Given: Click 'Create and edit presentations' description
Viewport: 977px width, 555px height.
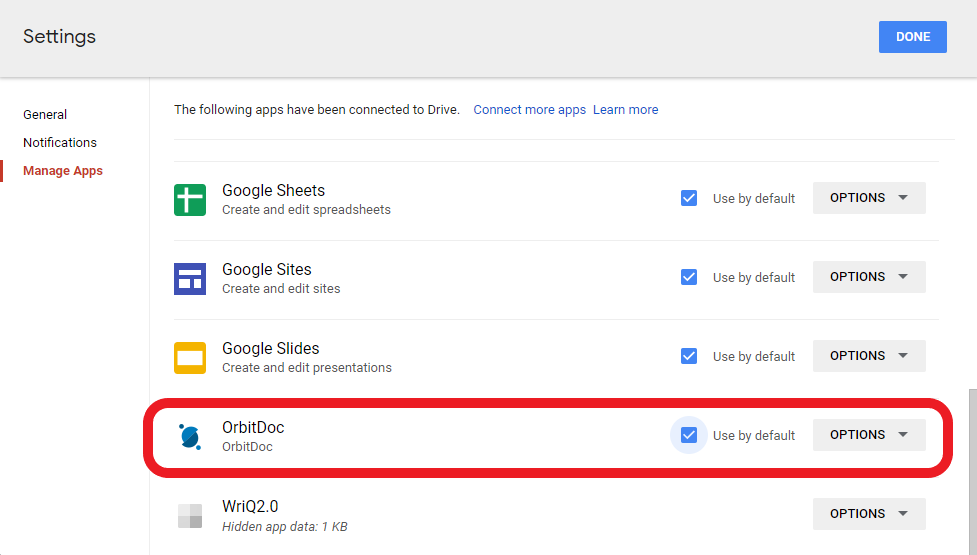Looking at the screenshot, I should tap(307, 368).
